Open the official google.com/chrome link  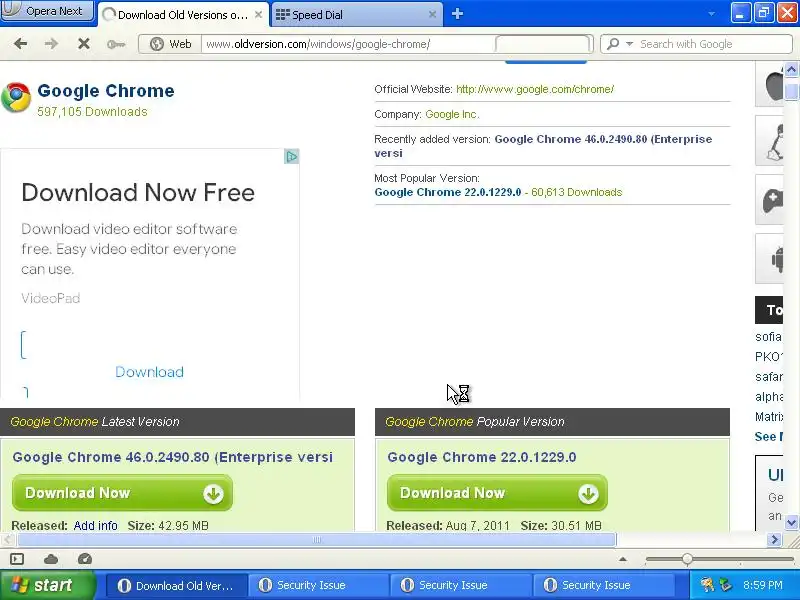535,89
